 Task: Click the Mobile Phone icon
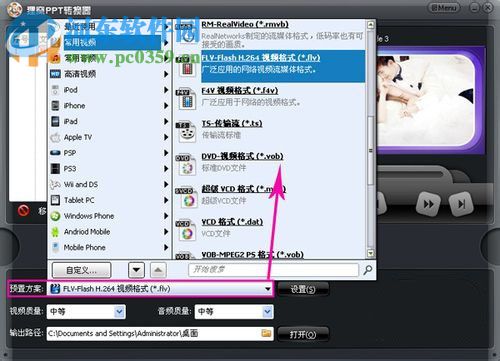pos(55,247)
